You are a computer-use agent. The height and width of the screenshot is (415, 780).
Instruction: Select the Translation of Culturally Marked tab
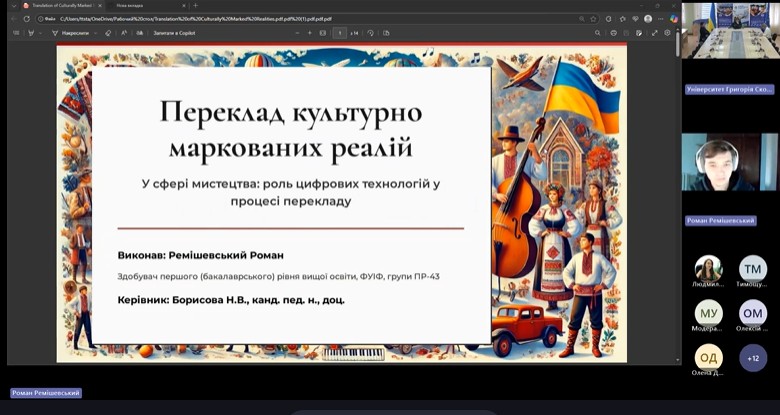click(60, 5)
